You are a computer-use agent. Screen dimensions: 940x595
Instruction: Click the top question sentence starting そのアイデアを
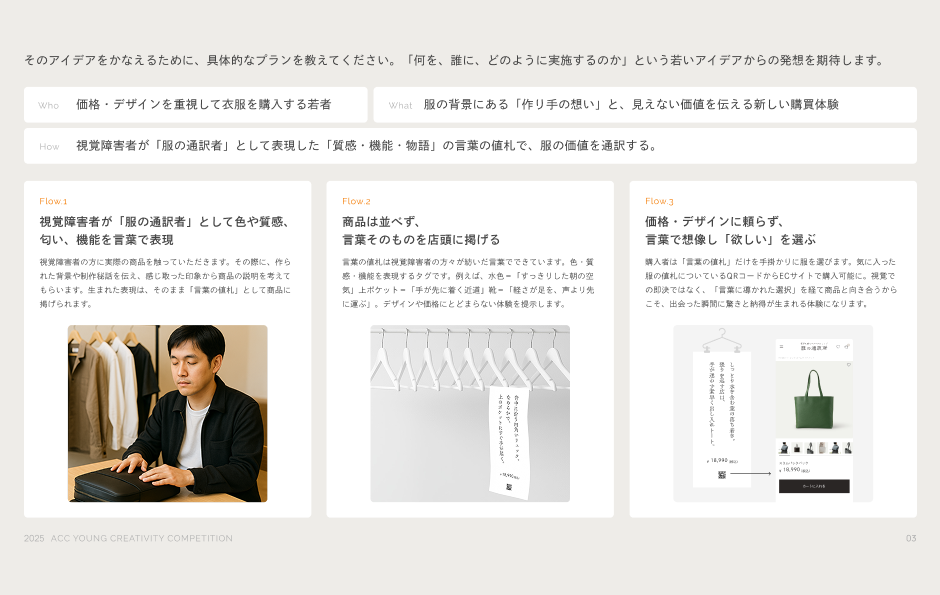(x=455, y=60)
